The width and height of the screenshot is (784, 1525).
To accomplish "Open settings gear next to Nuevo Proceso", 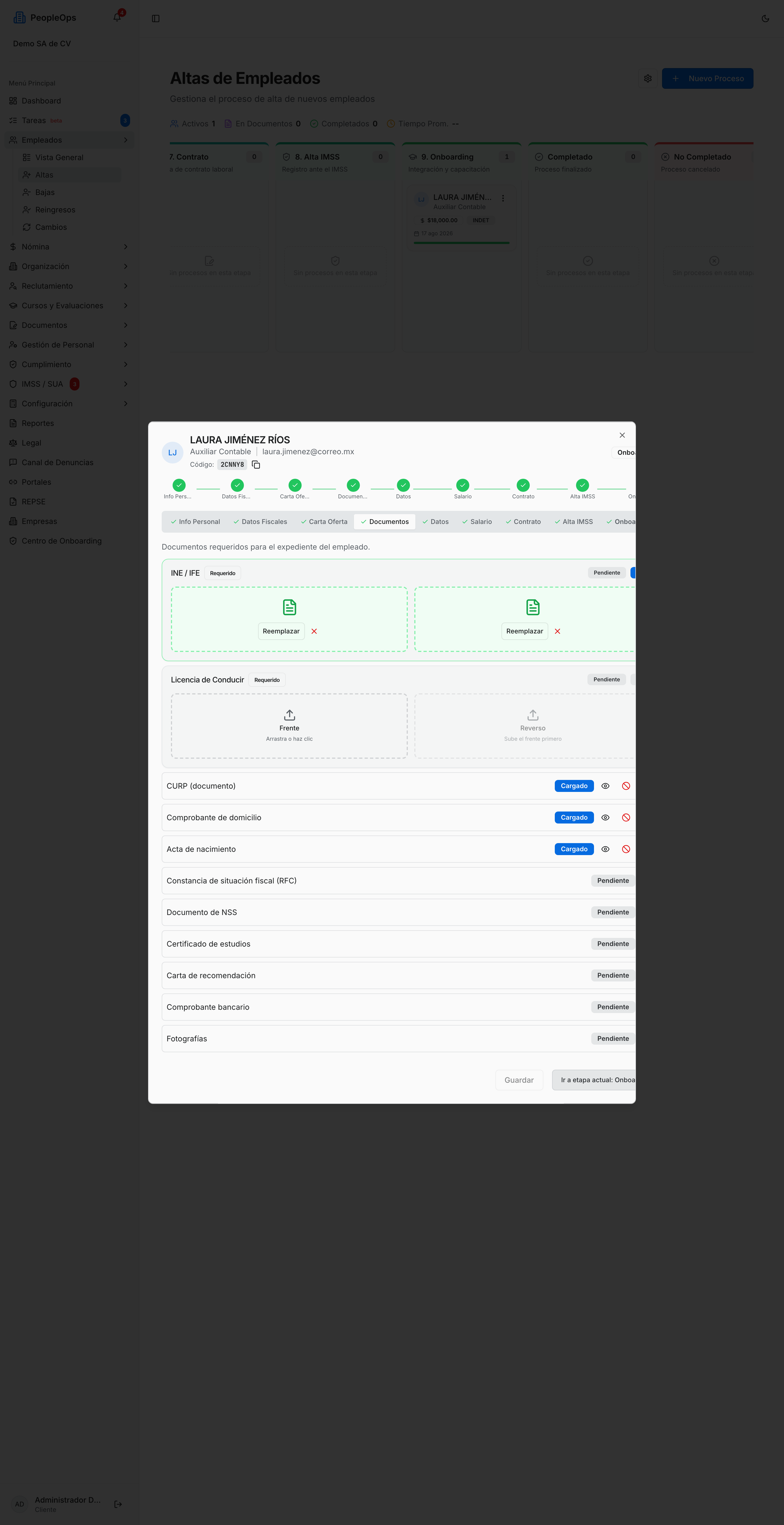I will pyautogui.click(x=648, y=78).
